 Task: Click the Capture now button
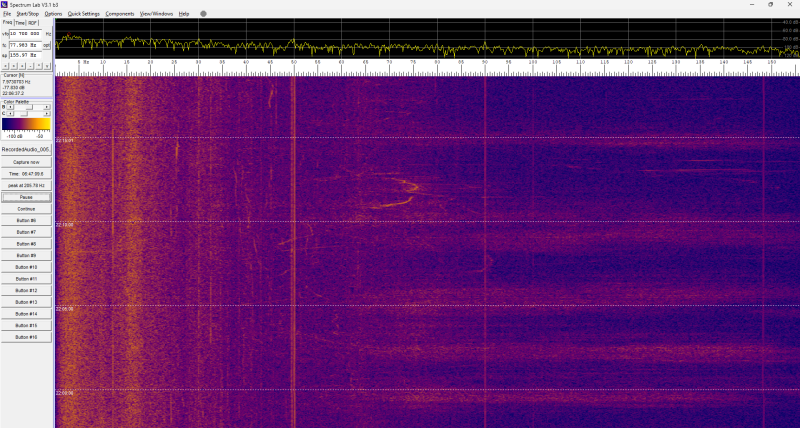[26, 162]
